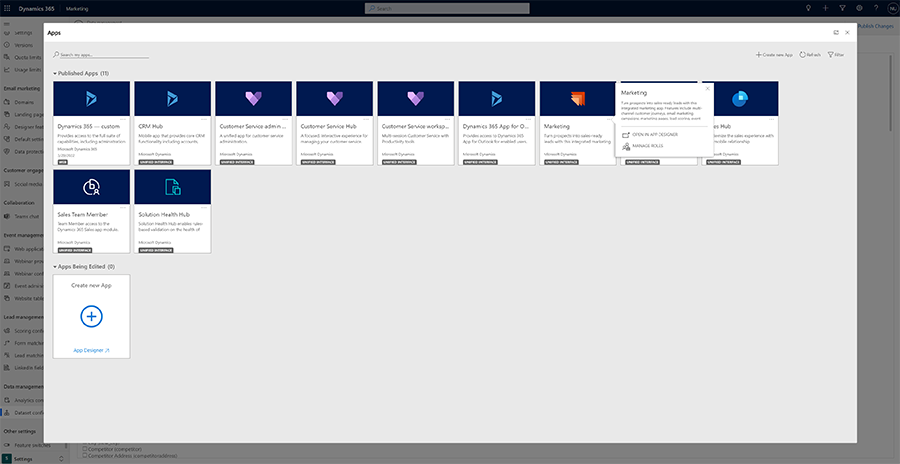Click the Dynamics 365 App for Outlook logo

point(496,99)
